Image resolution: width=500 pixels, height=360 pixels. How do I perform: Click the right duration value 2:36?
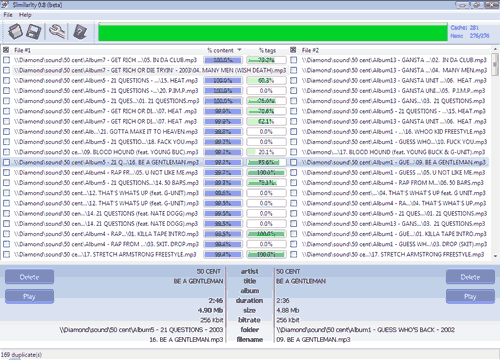coord(283,301)
